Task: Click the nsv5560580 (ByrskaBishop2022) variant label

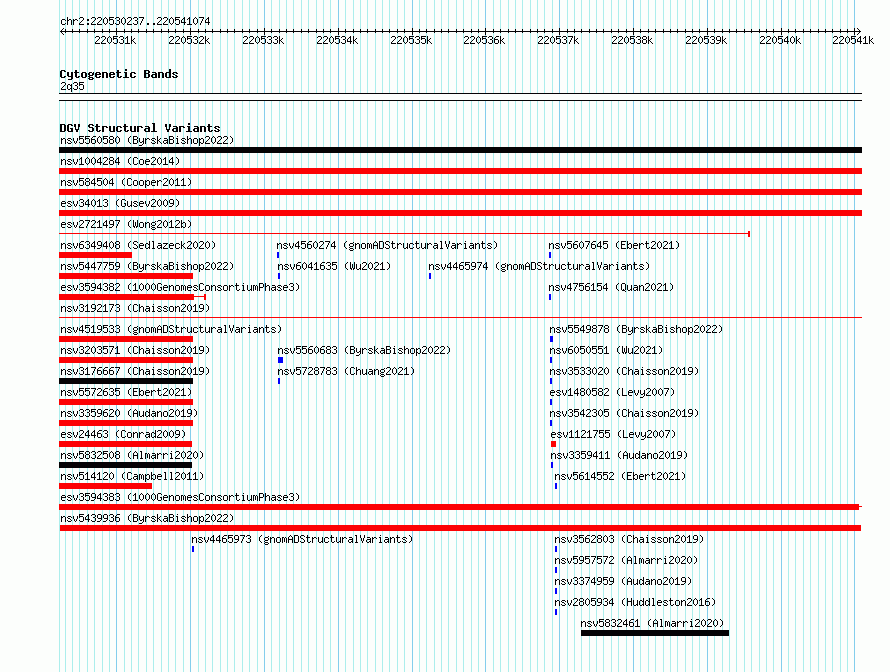Action: [147, 140]
